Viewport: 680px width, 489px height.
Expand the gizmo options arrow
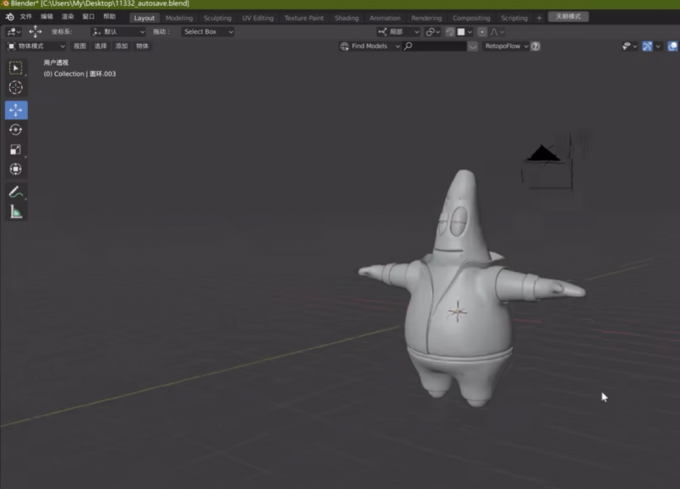pyautogui.click(x=658, y=46)
